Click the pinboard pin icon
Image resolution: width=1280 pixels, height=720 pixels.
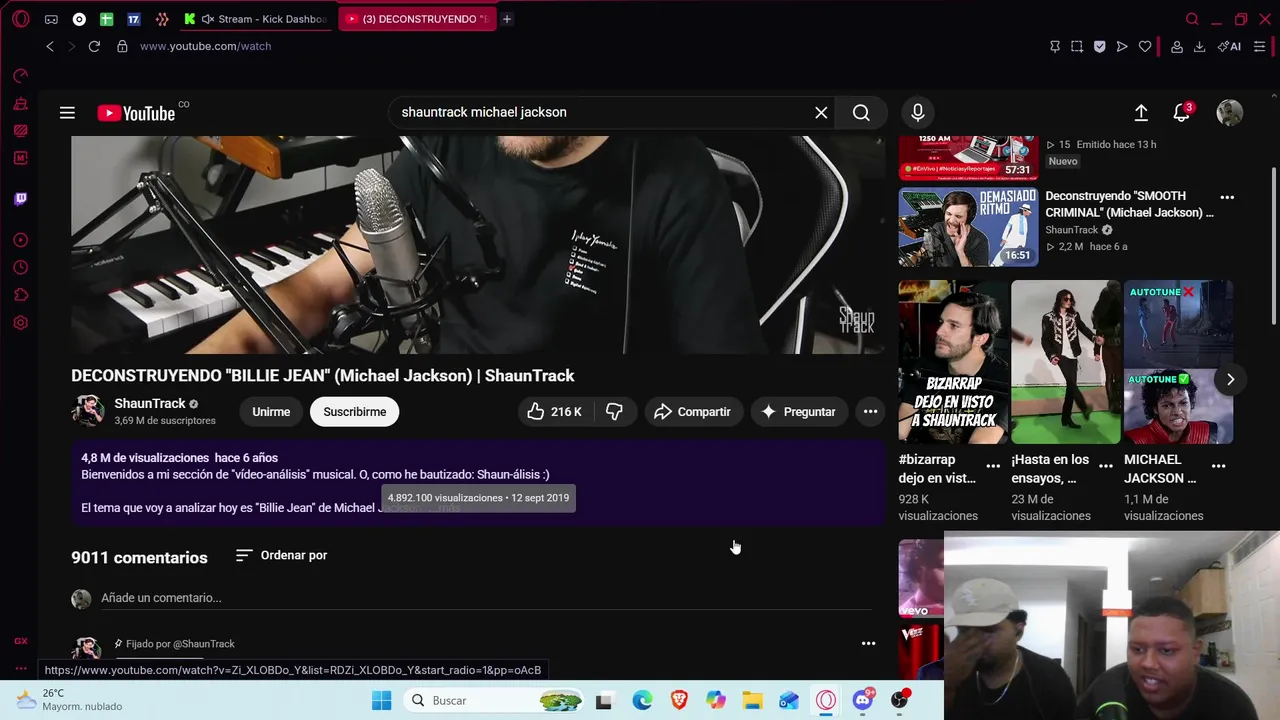coord(1054,46)
